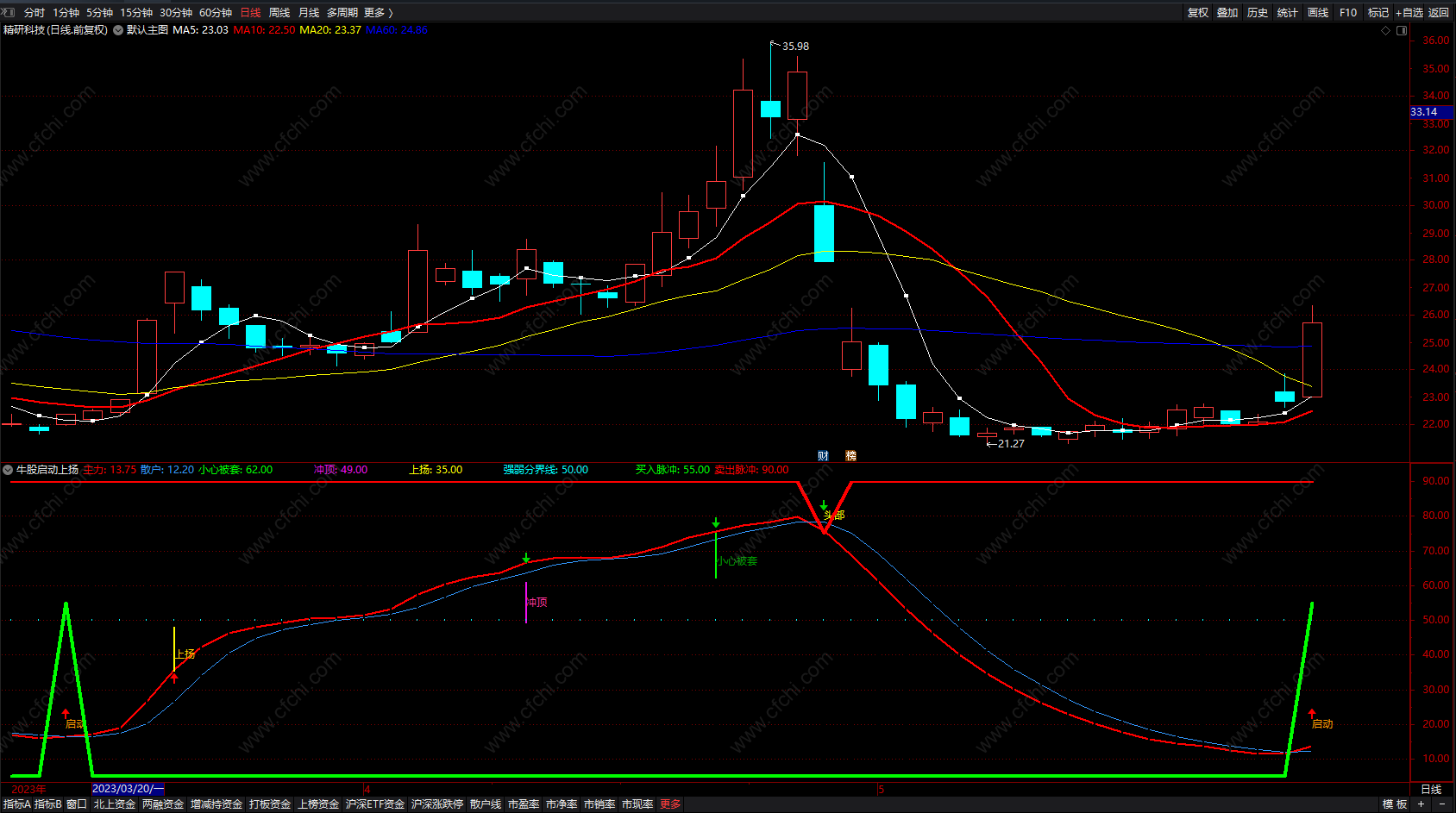This screenshot has height=813, width=1456.
Task: Click the 统计 statistics button
Action: (x=1288, y=13)
